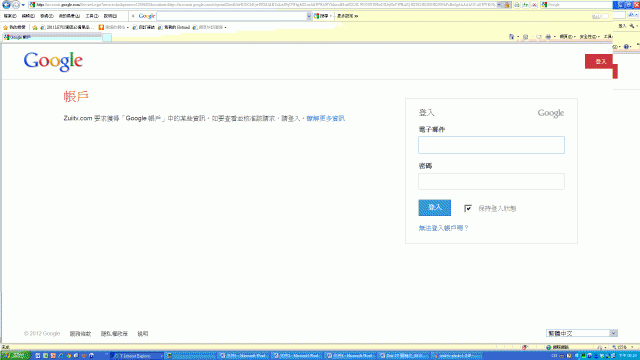Open the Hotmail favorites bookmark

point(174,27)
